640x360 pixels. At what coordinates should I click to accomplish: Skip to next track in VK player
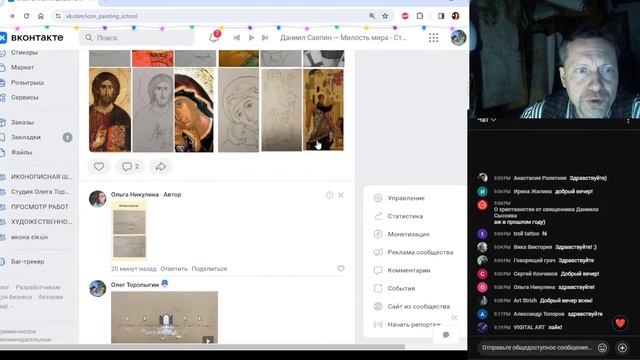(265, 38)
